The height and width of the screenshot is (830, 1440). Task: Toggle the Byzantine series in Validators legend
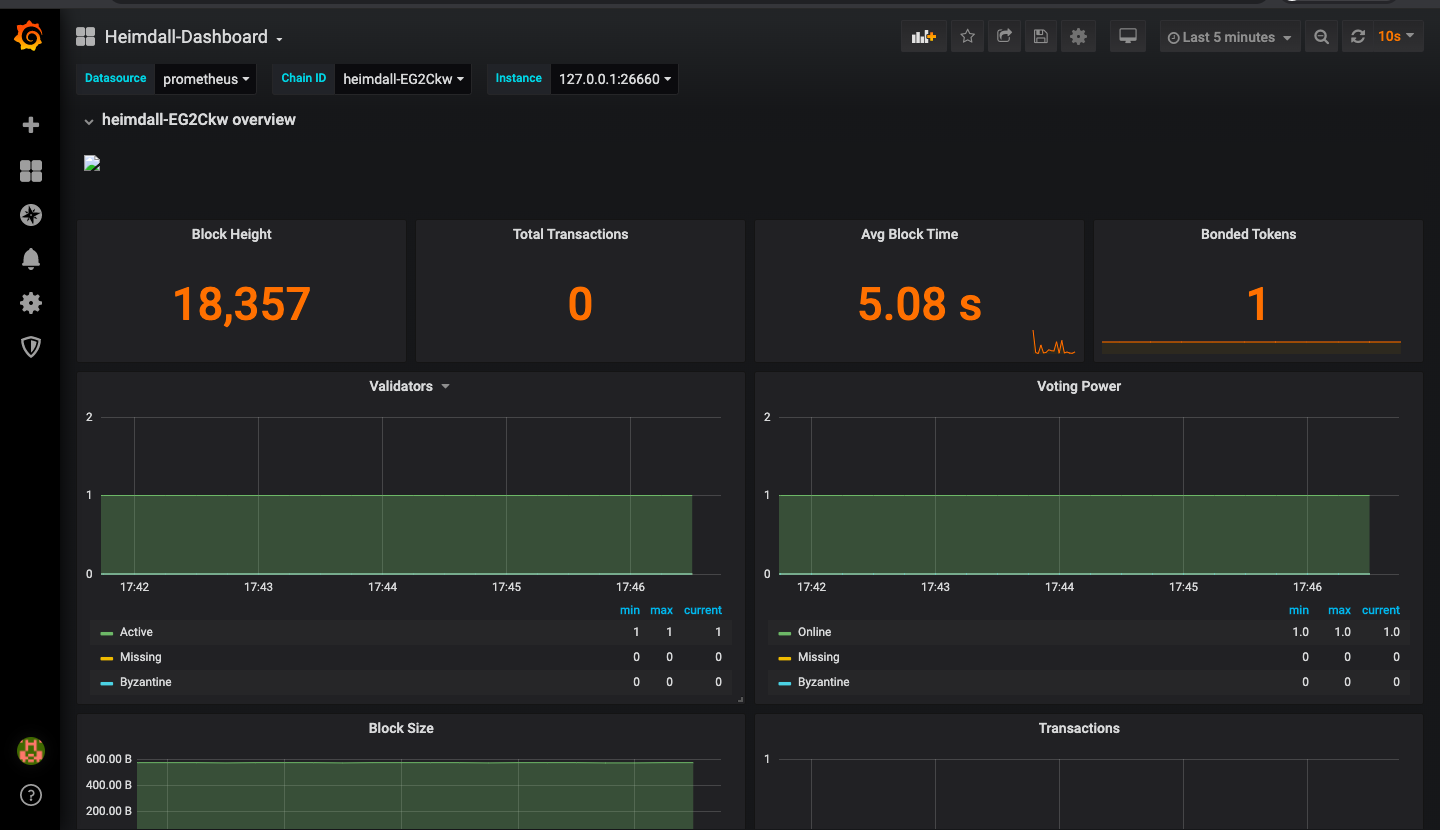[146, 682]
